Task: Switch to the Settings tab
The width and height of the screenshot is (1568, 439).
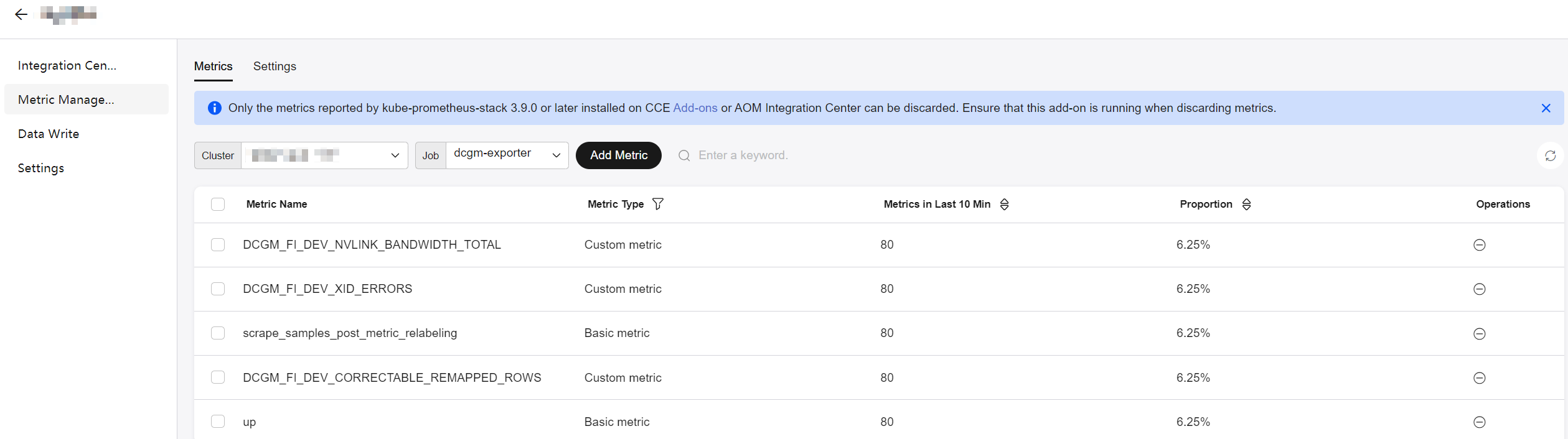Action: point(275,67)
